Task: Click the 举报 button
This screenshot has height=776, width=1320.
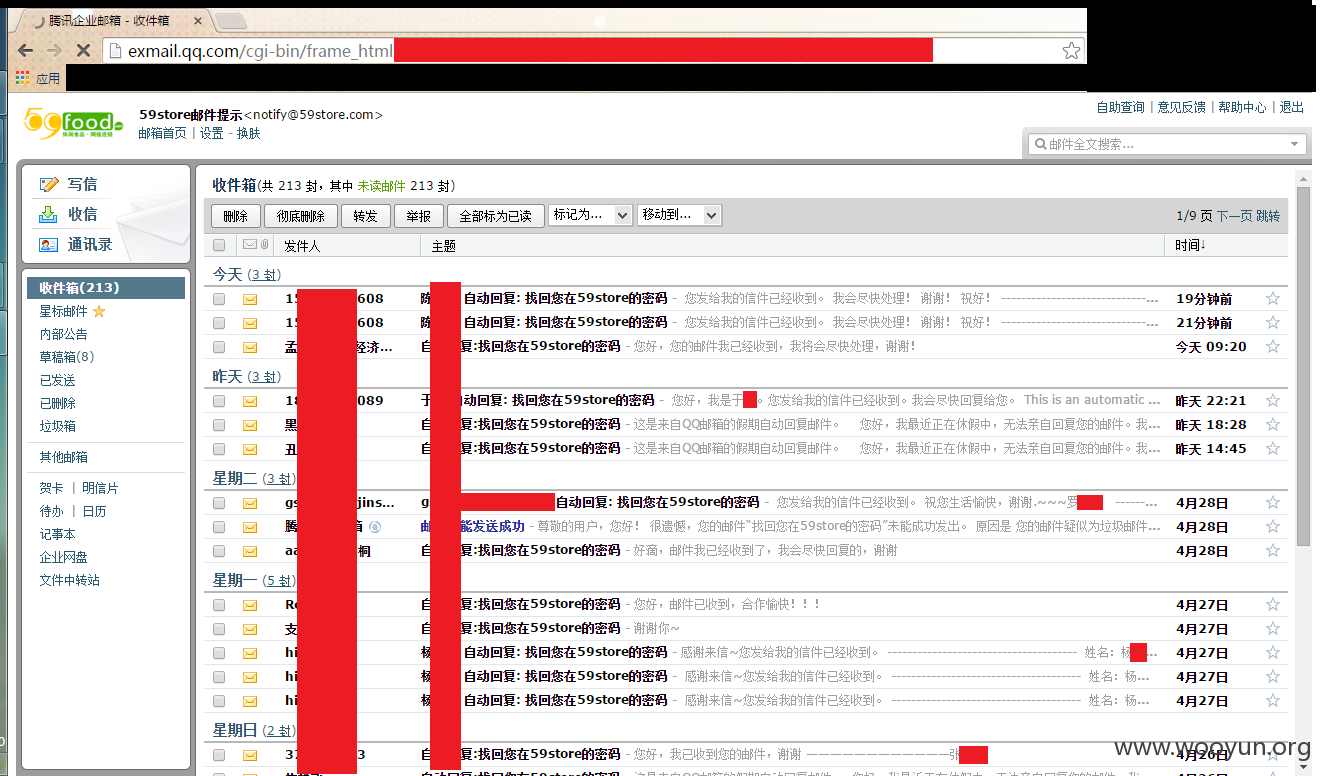Action: point(419,216)
